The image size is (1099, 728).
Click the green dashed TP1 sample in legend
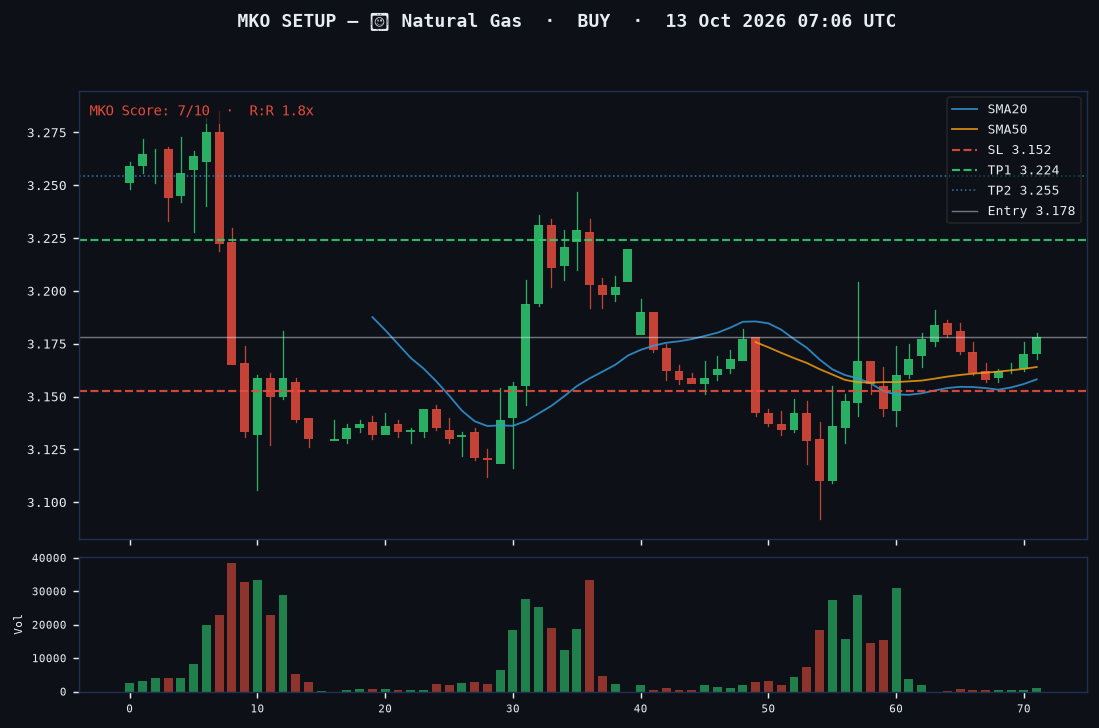[x=964, y=170]
